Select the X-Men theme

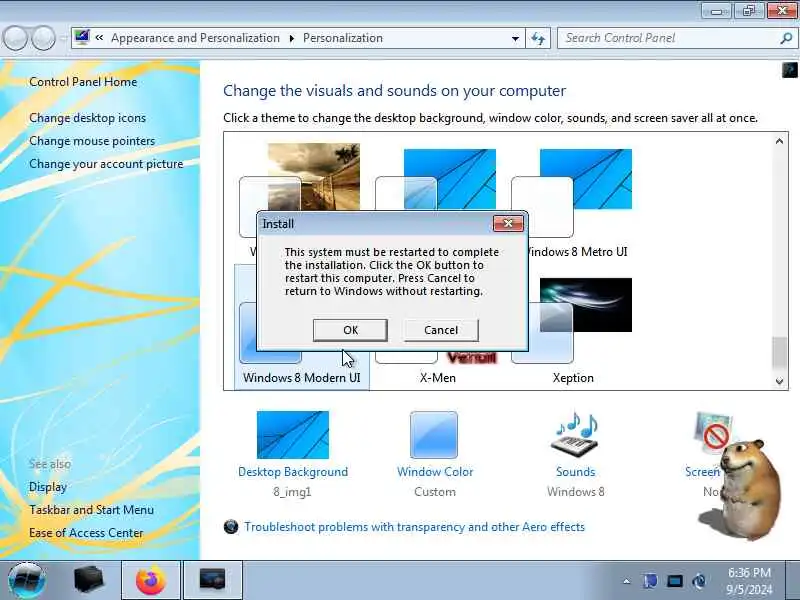[x=437, y=378]
